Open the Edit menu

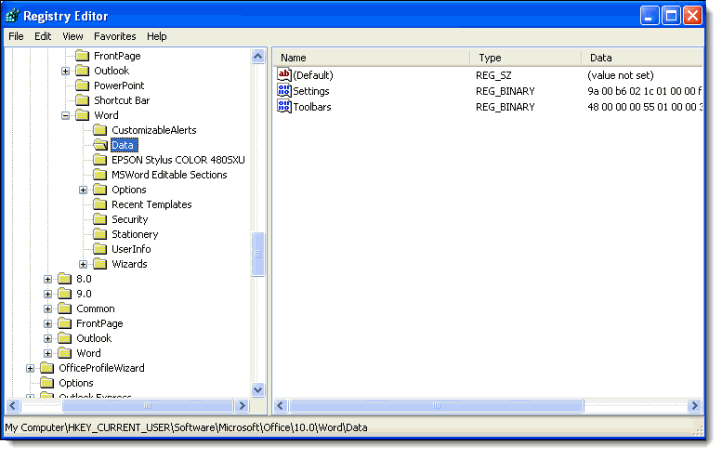(42, 36)
